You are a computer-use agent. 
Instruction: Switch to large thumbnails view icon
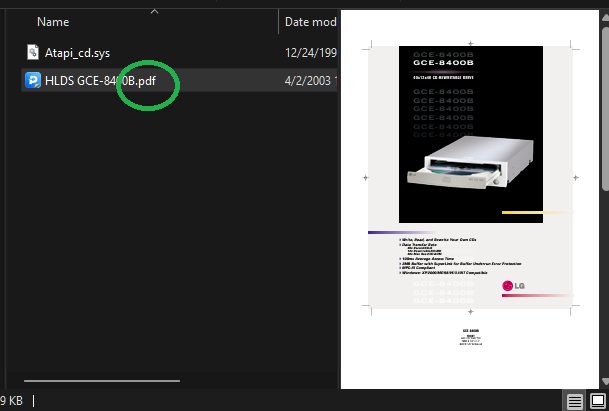point(598,401)
